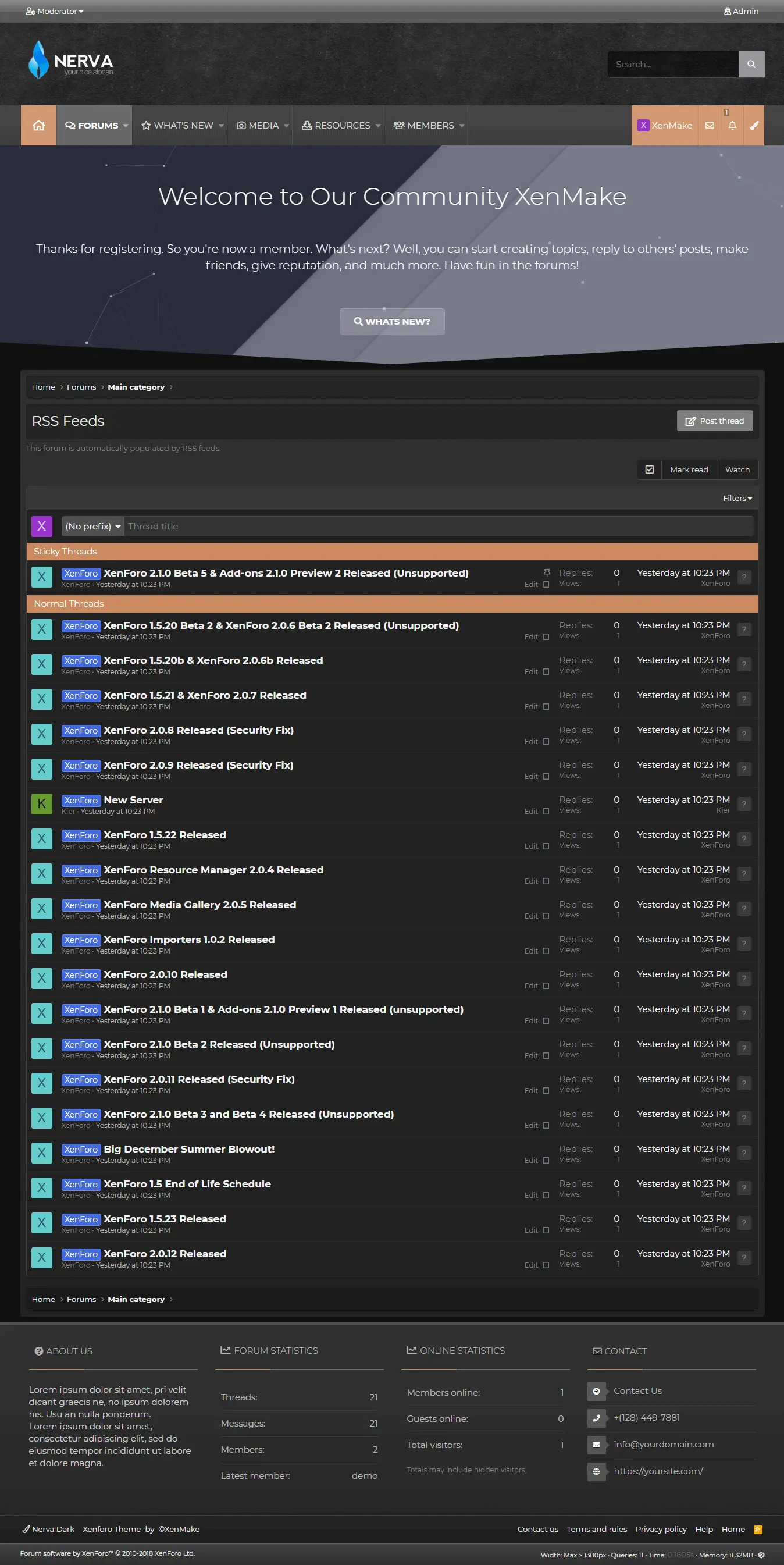Click the Post thread button
Viewport: 784px width, 1565px height.
point(715,421)
